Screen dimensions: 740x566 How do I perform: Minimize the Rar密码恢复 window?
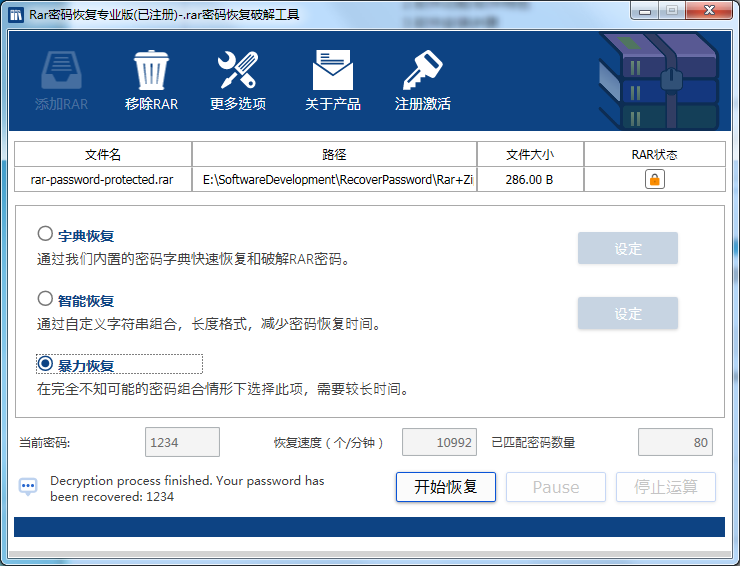[645, 11]
